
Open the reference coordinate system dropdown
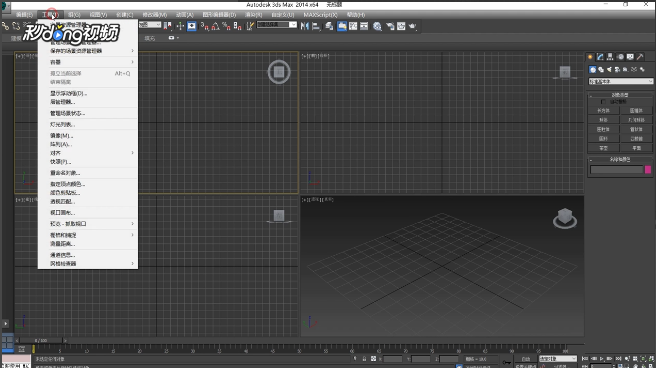[x=150, y=25]
